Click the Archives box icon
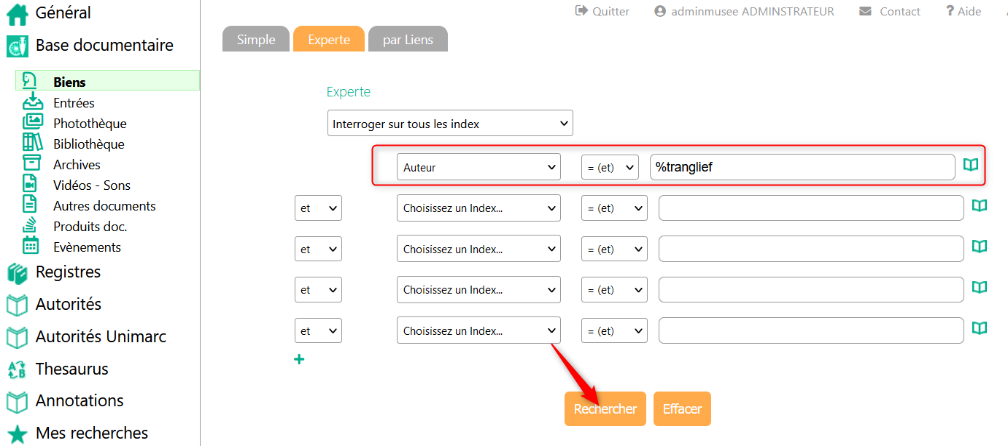 tap(32, 164)
